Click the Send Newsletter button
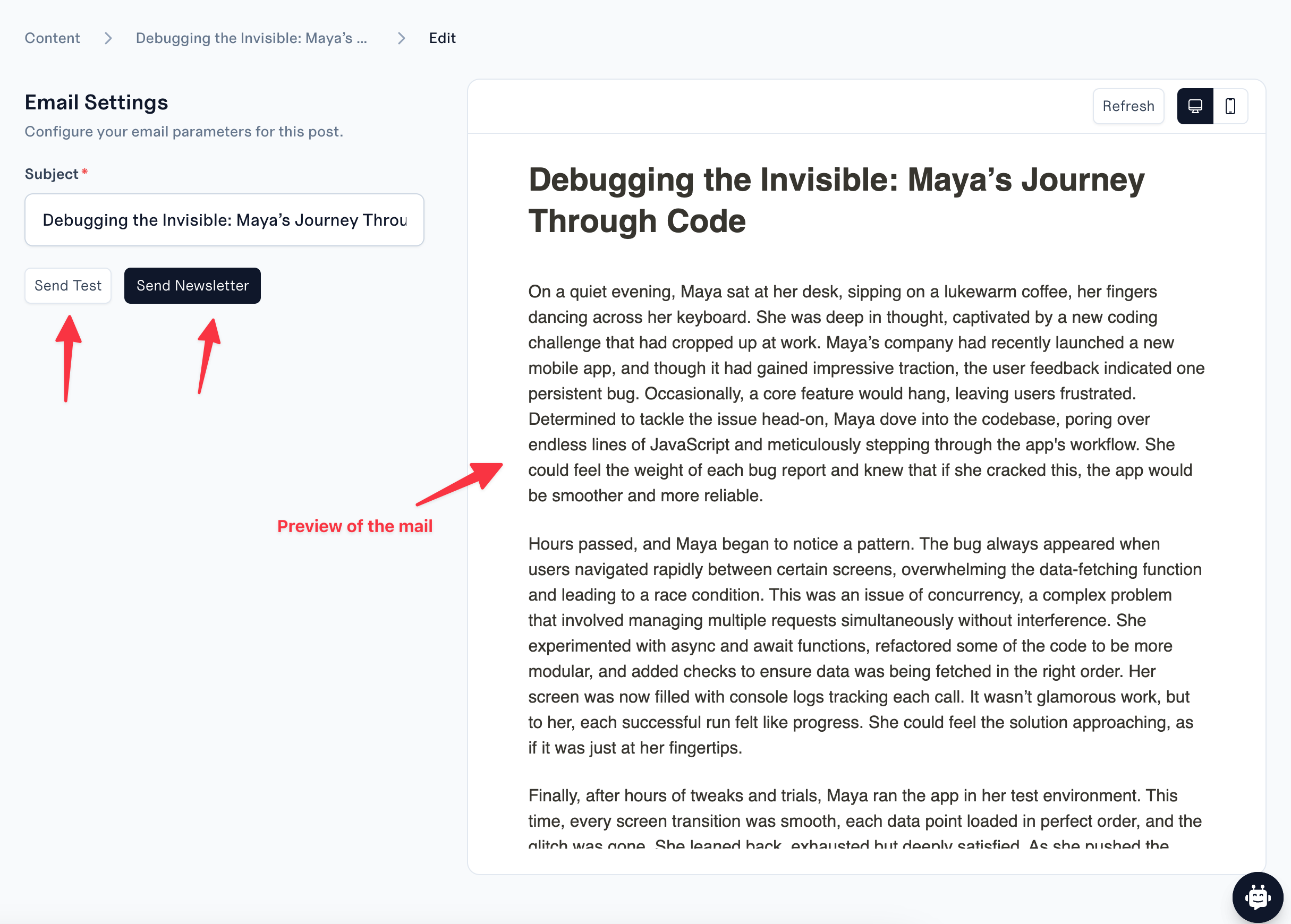The height and width of the screenshot is (924, 1291). point(192,286)
